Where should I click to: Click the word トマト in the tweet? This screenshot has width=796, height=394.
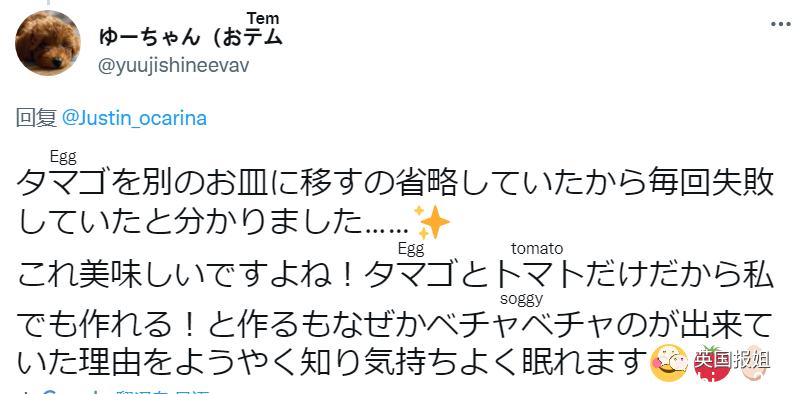539,276
